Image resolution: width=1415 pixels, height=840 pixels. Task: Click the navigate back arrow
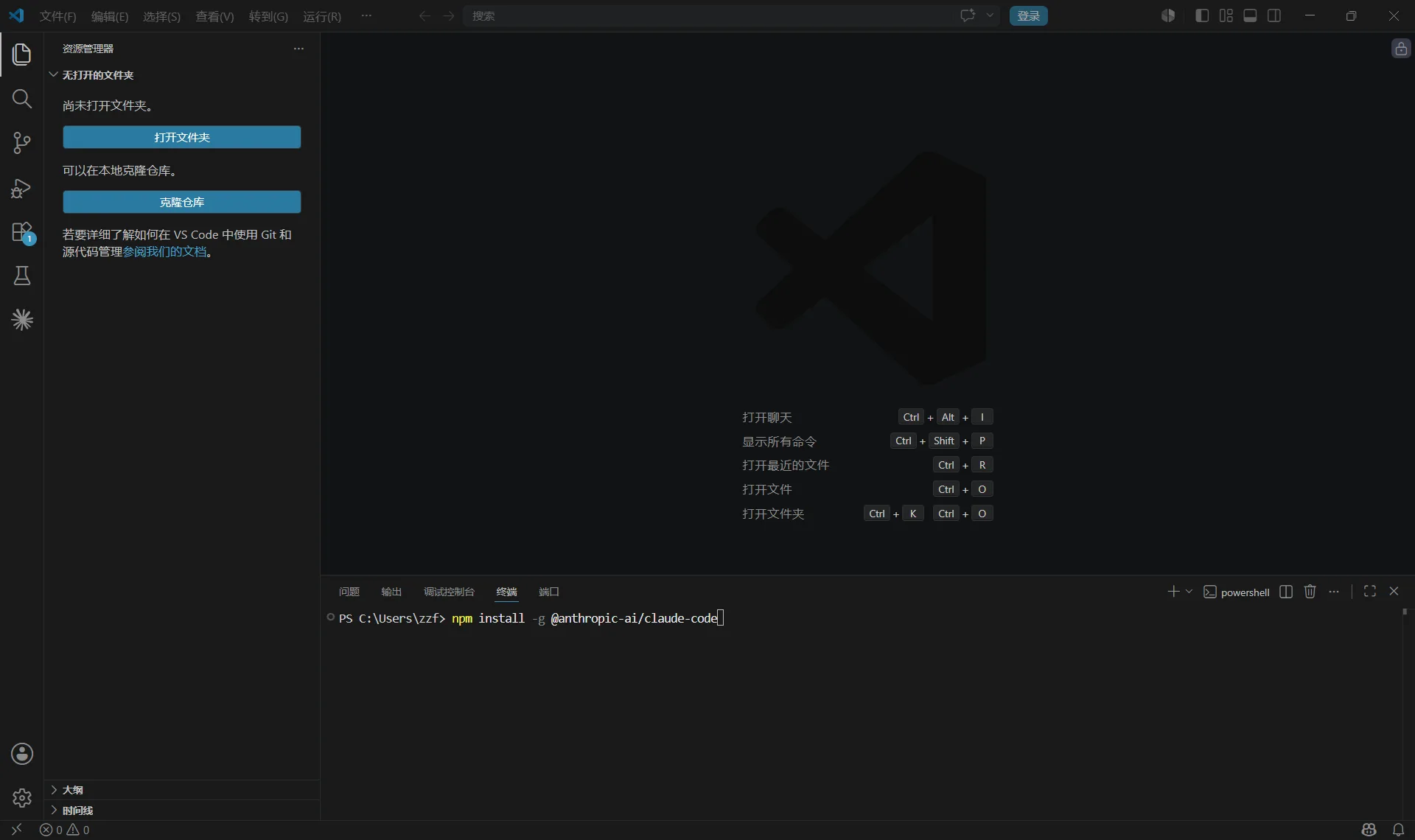[424, 15]
